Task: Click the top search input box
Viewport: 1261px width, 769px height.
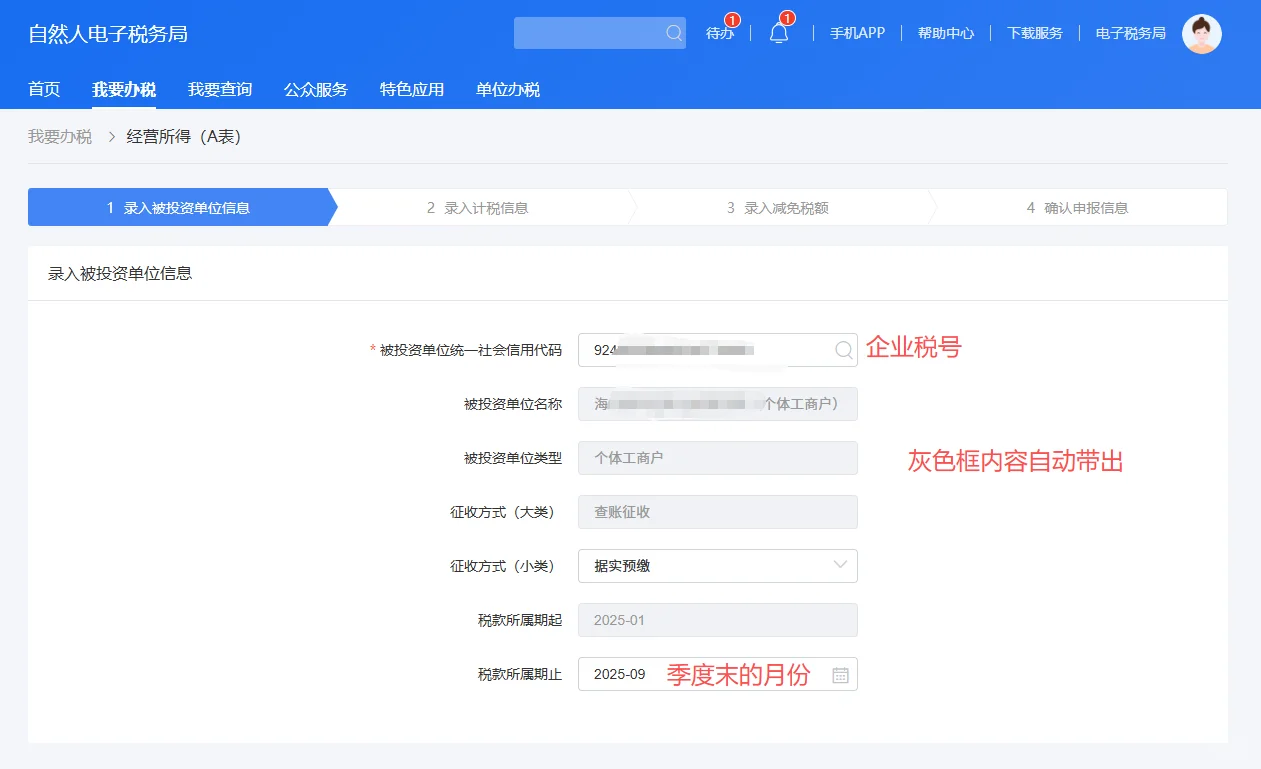Action: tap(590, 33)
